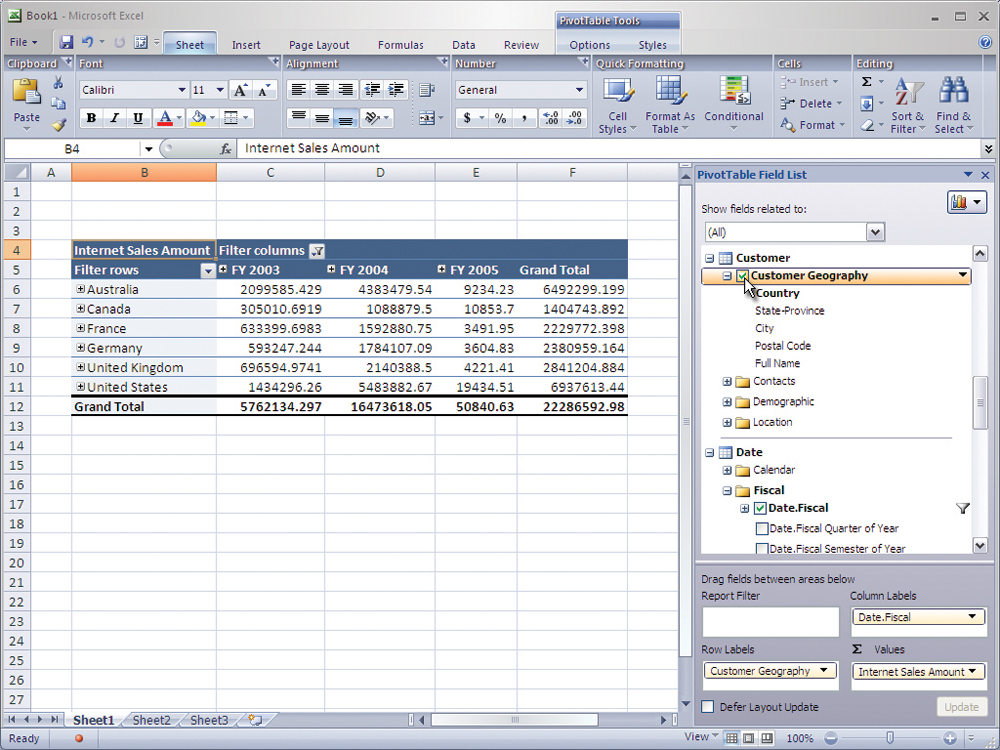Click Internet Sales Amount in Values area

(x=918, y=672)
